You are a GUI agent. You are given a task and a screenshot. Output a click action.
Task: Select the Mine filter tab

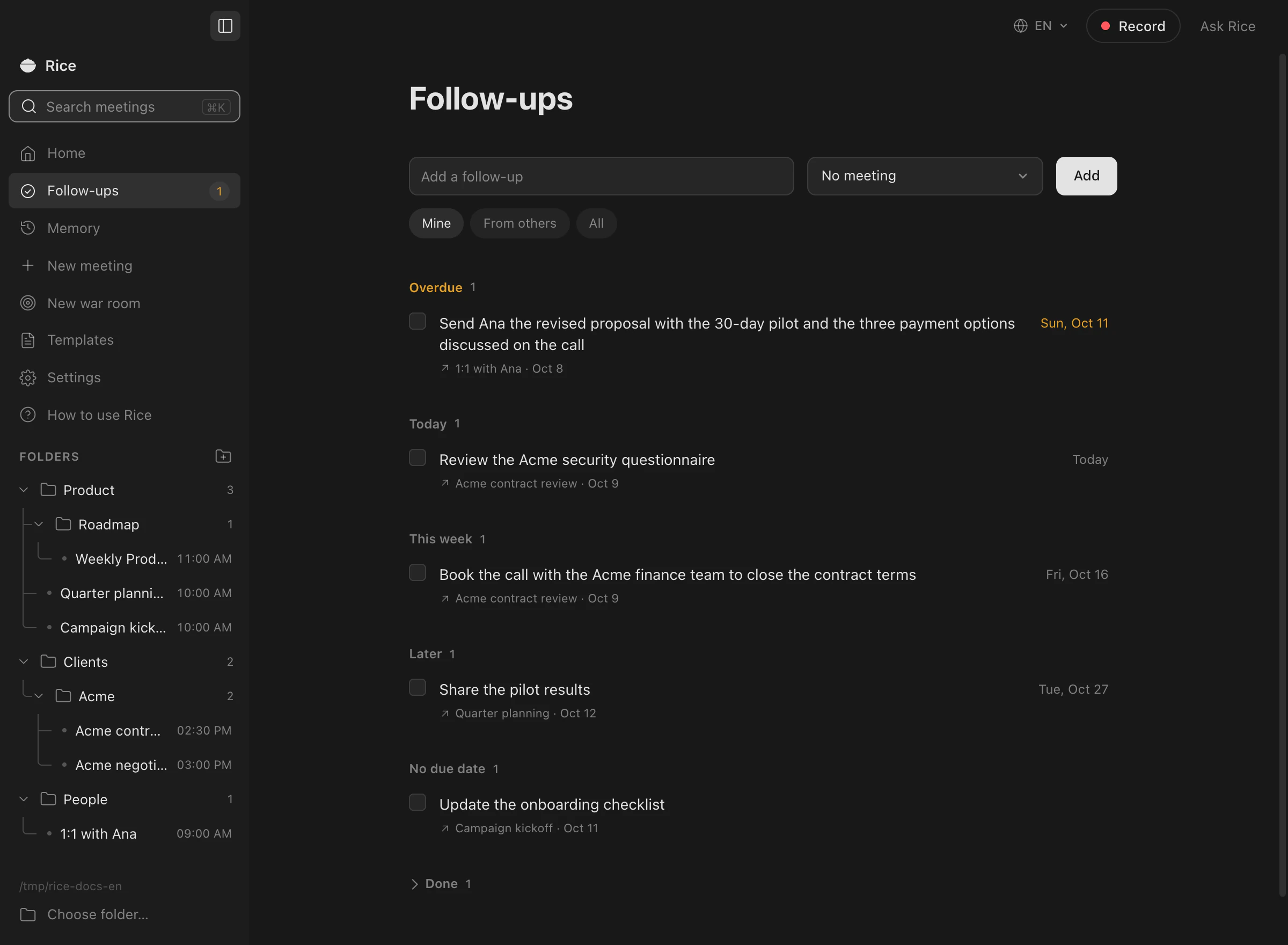click(436, 223)
